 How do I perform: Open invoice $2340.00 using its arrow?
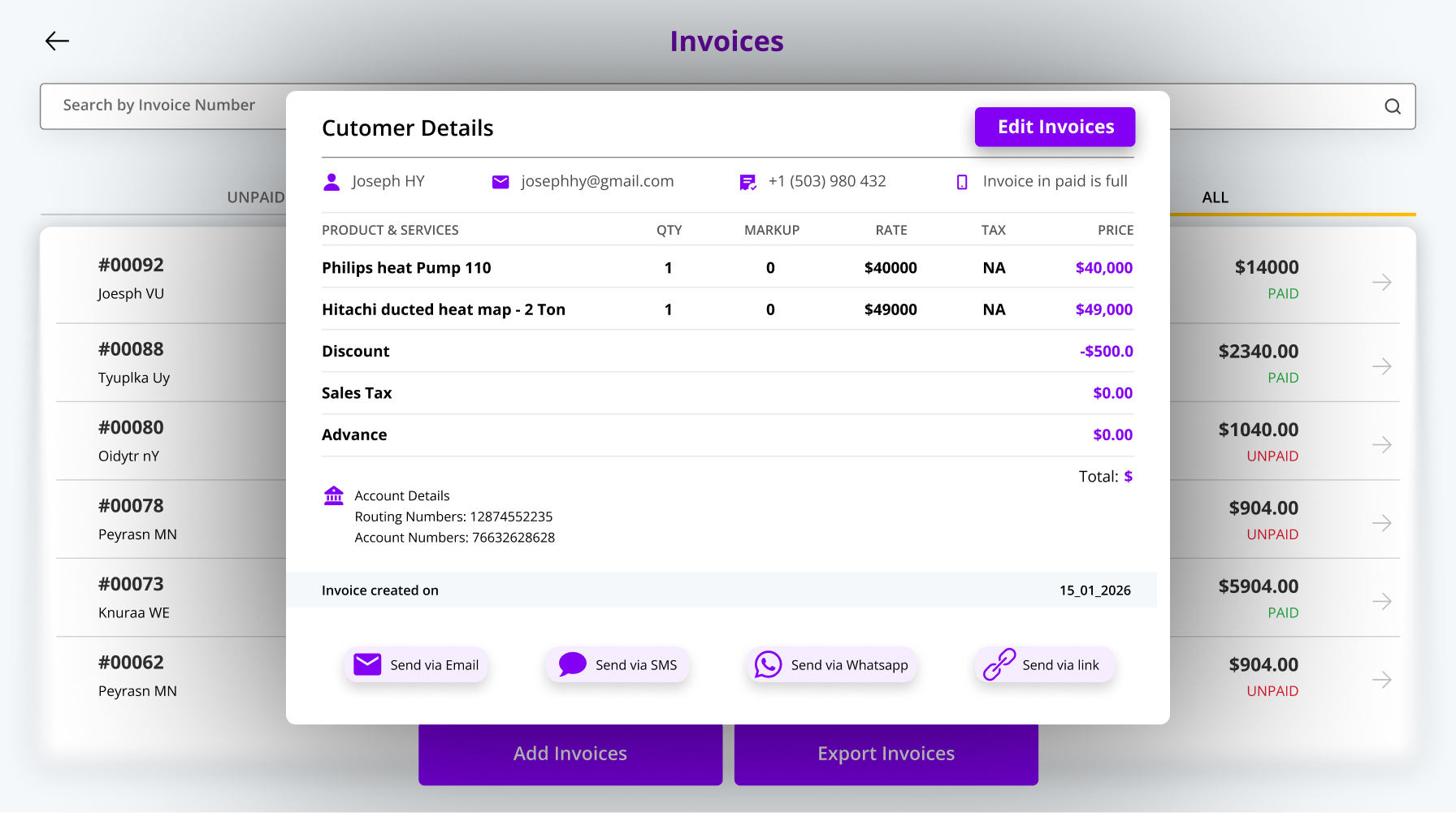tap(1381, 366)
